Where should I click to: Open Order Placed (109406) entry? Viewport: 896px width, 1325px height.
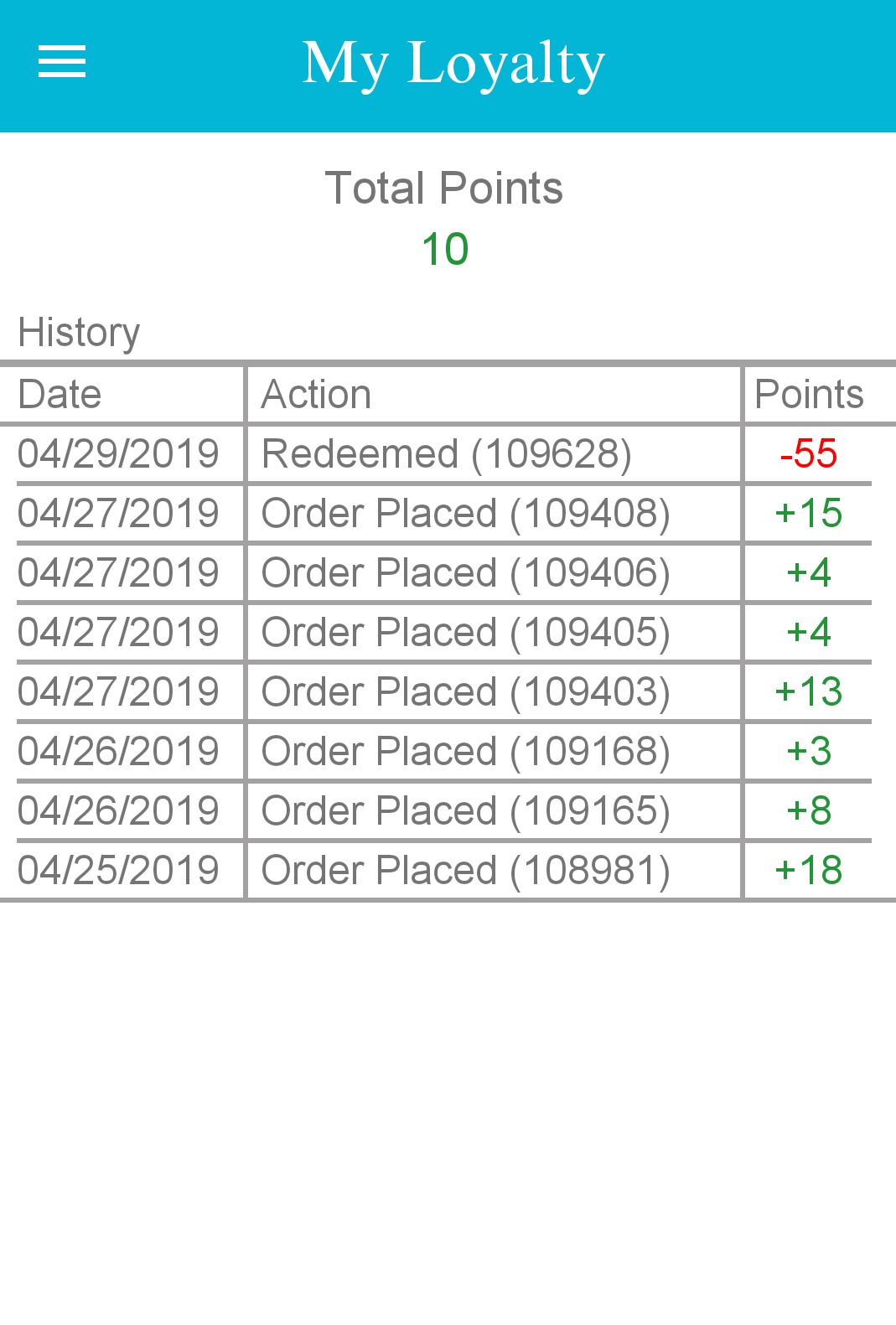coord(466,573)
